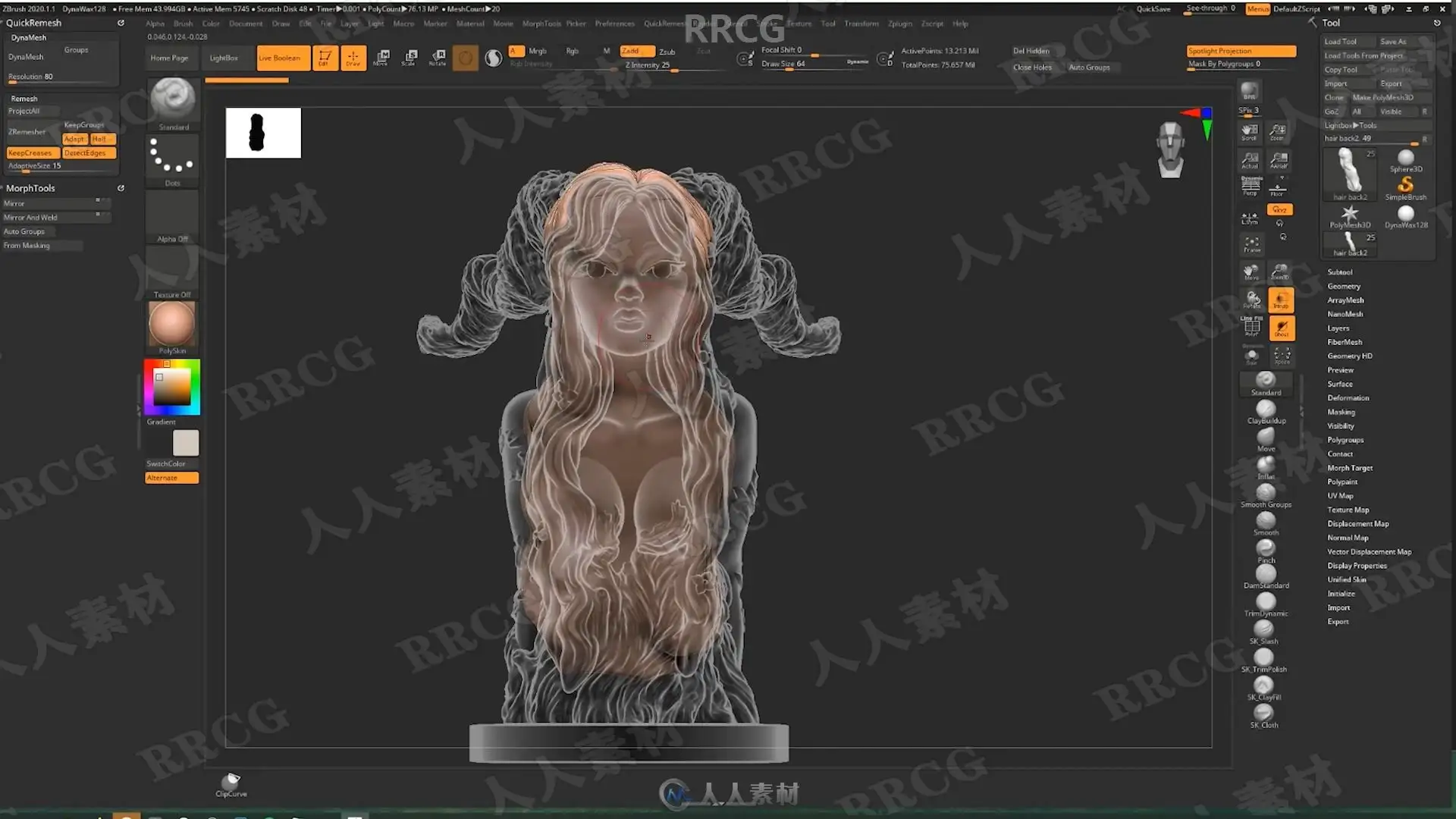Image resolution: width=1456 pixels, height=819 pixels.
Task: Pick the ClipCurve brush below canvas
Action: pyautogui.click(x=231, y=784)
